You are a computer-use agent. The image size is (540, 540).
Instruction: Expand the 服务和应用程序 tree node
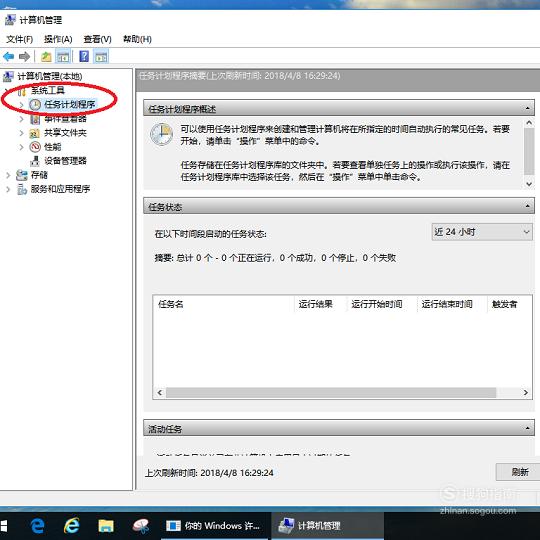coord(8,189)
